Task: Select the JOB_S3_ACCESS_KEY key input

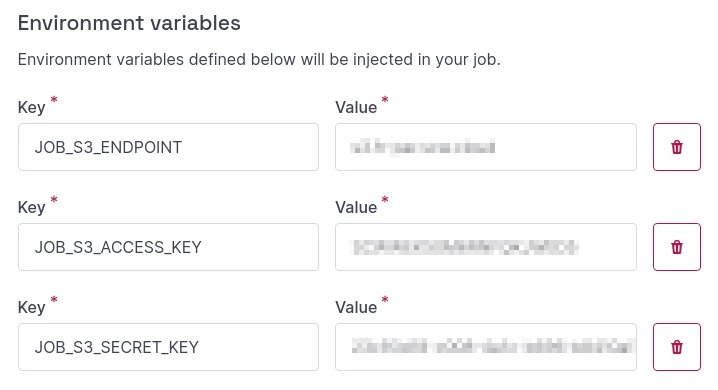Action: 169,247
